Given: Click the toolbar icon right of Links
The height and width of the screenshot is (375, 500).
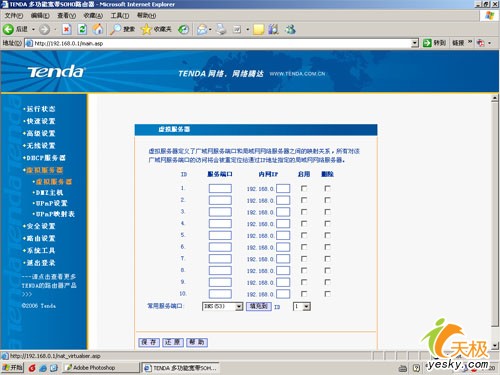Looking at the screenshot, I should click(480, 43).
